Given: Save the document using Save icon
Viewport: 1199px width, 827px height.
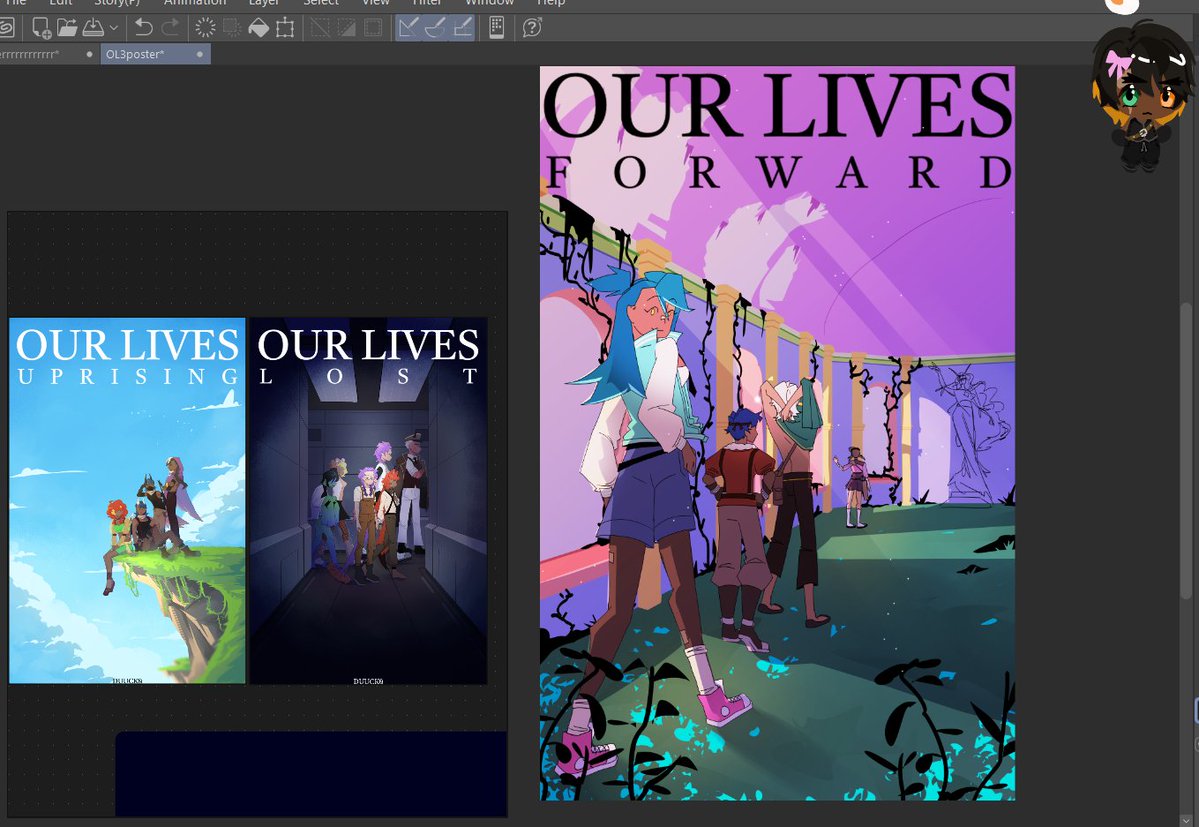Looking at the screenshot, I should [93, 28].
